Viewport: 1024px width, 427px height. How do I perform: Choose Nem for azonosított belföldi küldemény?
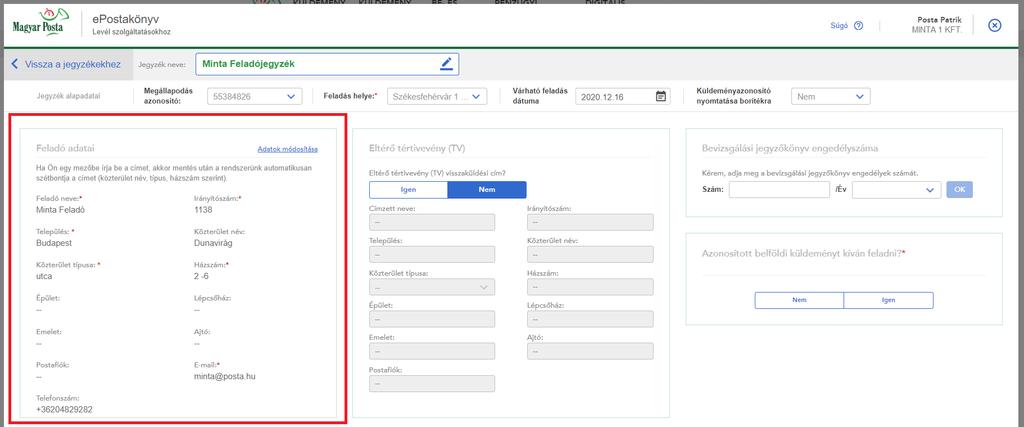(x=799, y=300)
